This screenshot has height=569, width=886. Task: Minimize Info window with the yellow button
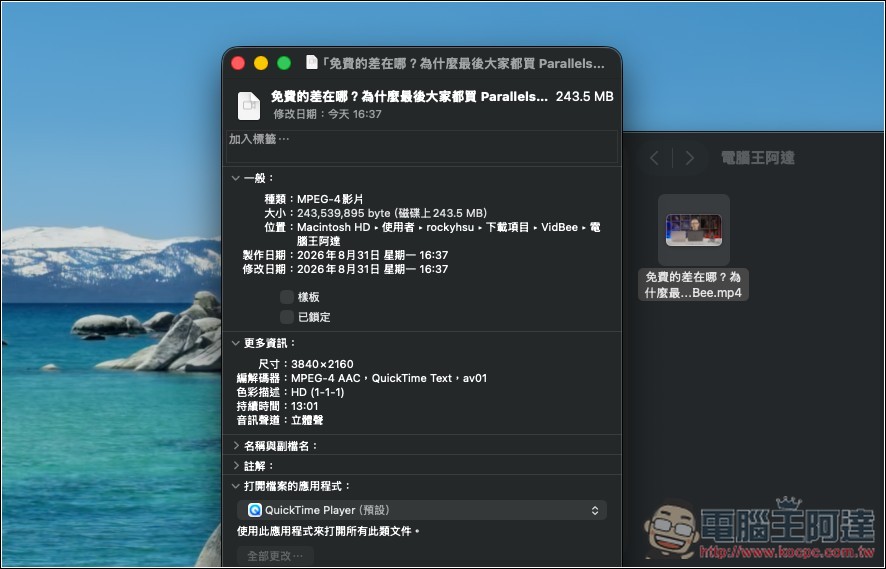coord(261,63)
